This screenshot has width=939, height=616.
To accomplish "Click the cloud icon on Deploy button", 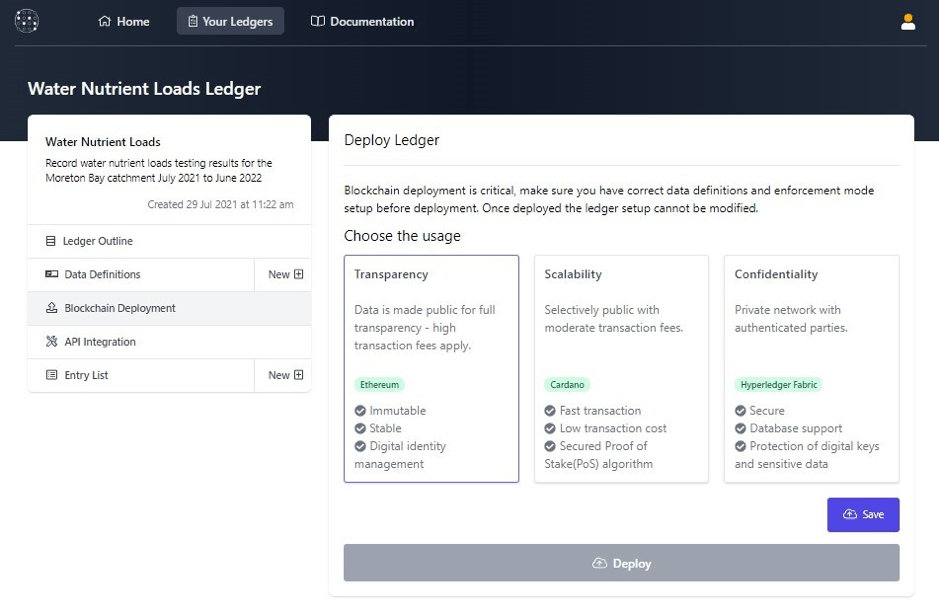I will point(599,563).
